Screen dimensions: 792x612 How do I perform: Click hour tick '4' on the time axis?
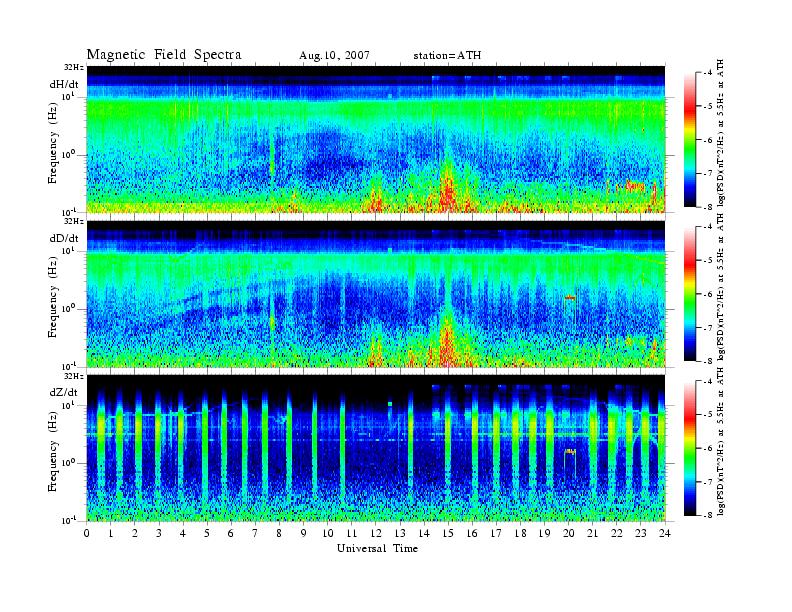[183, 534]
